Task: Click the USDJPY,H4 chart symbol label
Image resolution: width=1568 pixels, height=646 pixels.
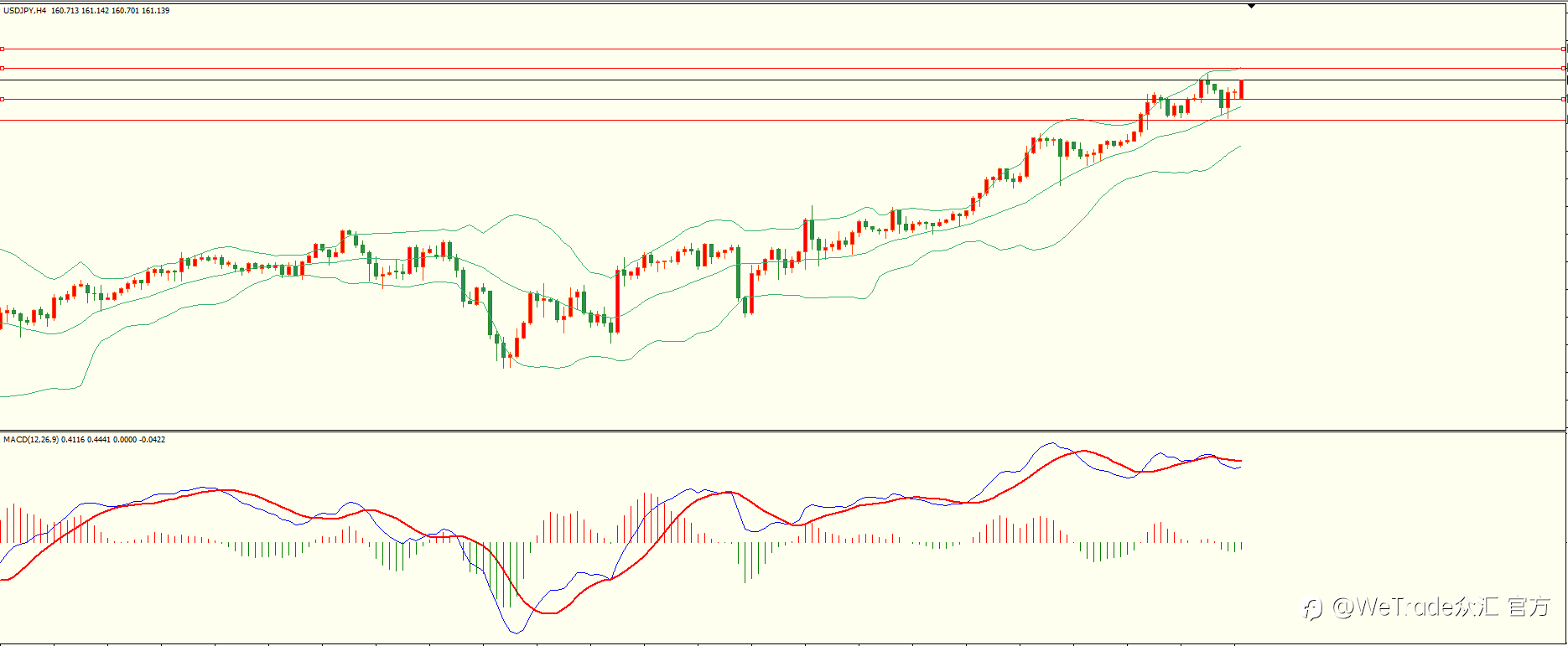Action: pos(25,11)
